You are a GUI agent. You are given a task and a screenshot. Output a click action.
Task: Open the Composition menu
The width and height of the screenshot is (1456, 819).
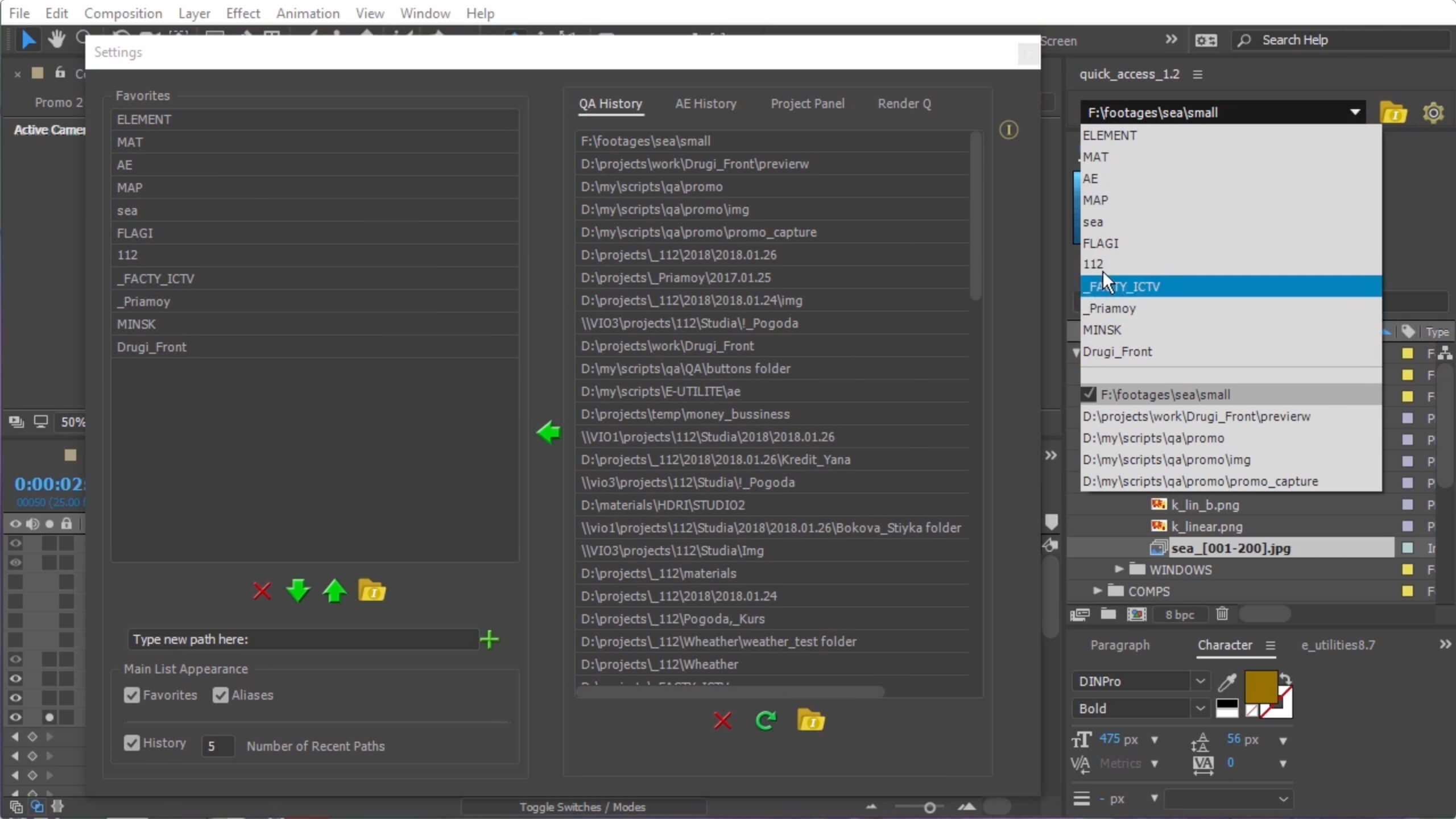pyautogui.click(x=123, y=13)
